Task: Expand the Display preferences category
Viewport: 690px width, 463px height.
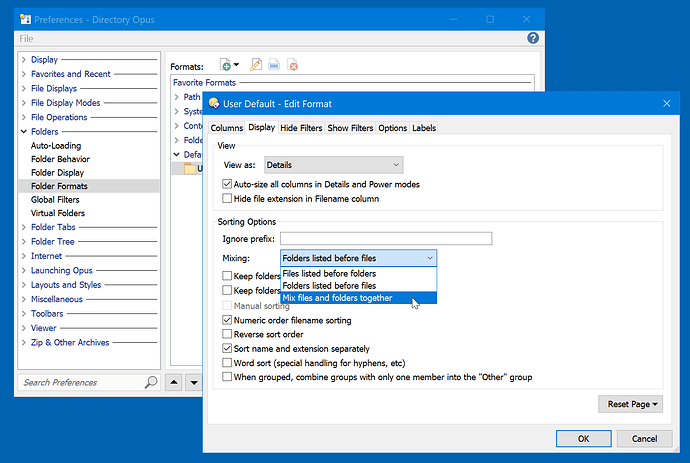Action: [x=24, y=59]
